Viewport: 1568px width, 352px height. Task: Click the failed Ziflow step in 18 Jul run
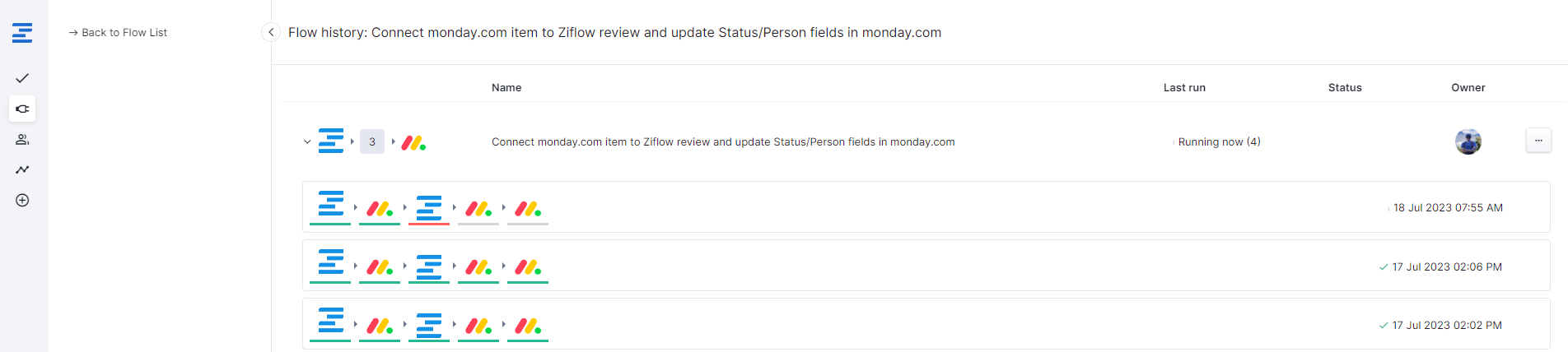click(429, 208)
